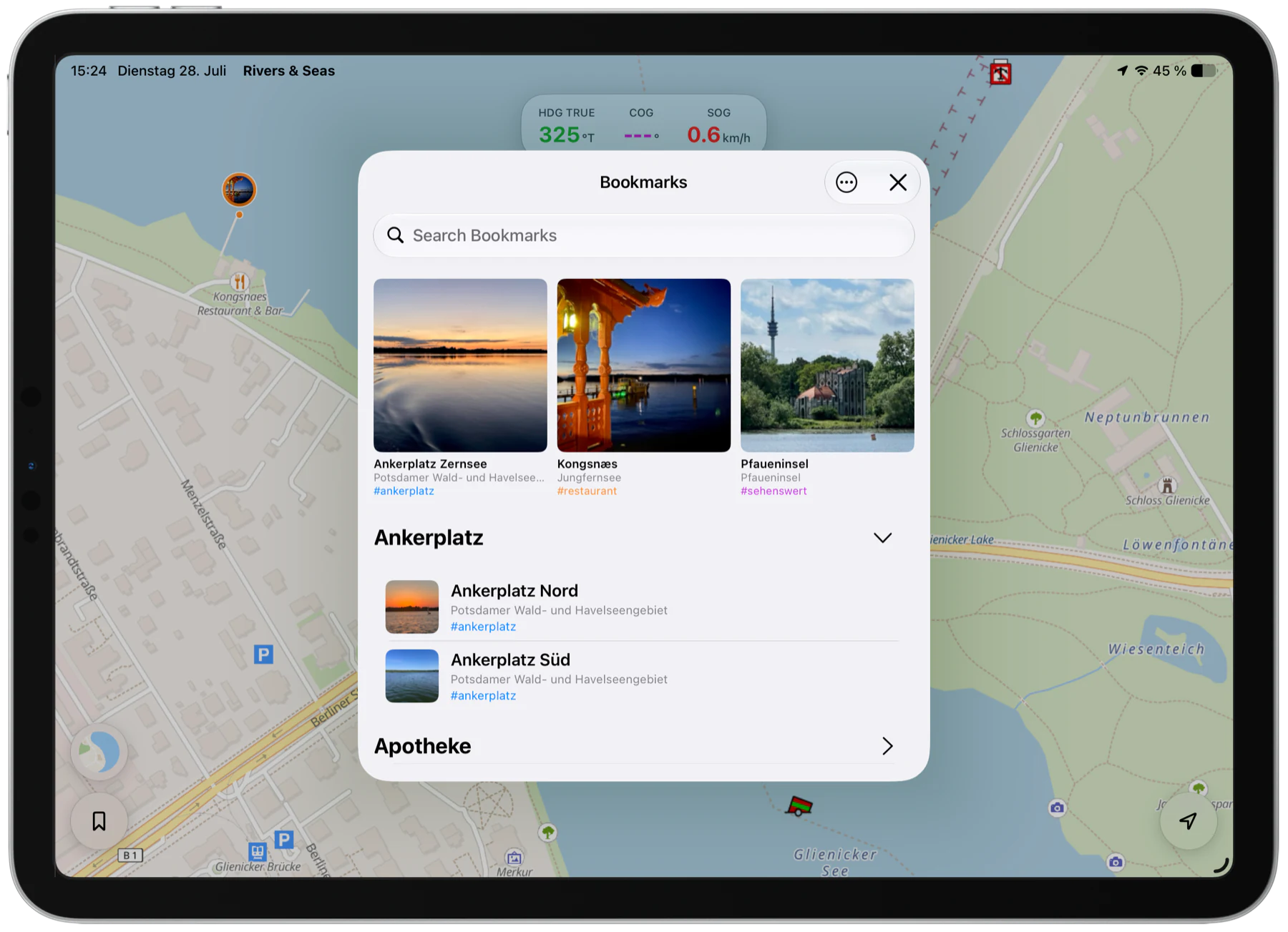
Task: Open the Pfaueninsel photo card
Action: tap(827, 365)
